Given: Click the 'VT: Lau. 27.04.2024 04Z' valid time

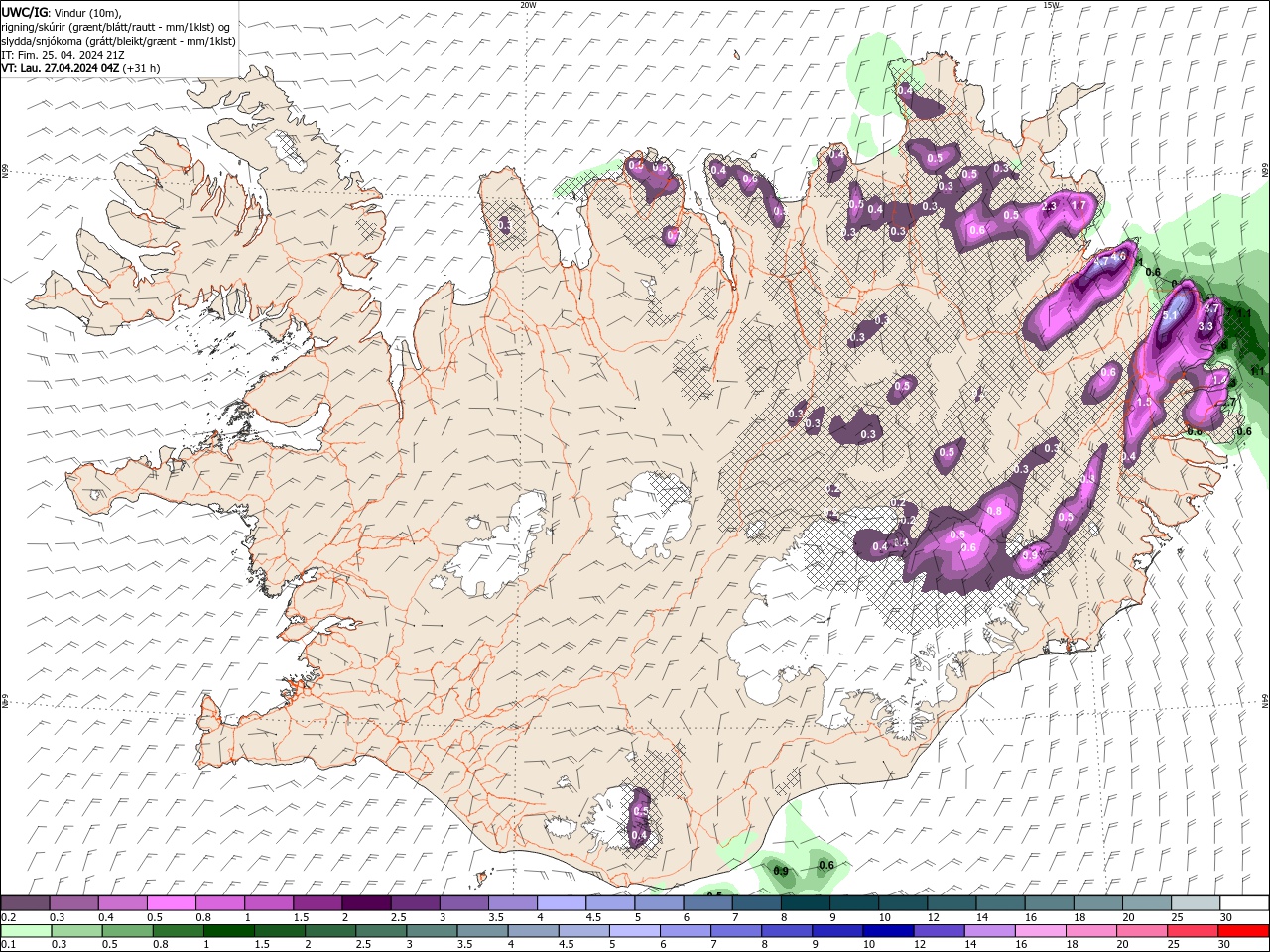Looking at the screenshot, I should tap(60, 68).
